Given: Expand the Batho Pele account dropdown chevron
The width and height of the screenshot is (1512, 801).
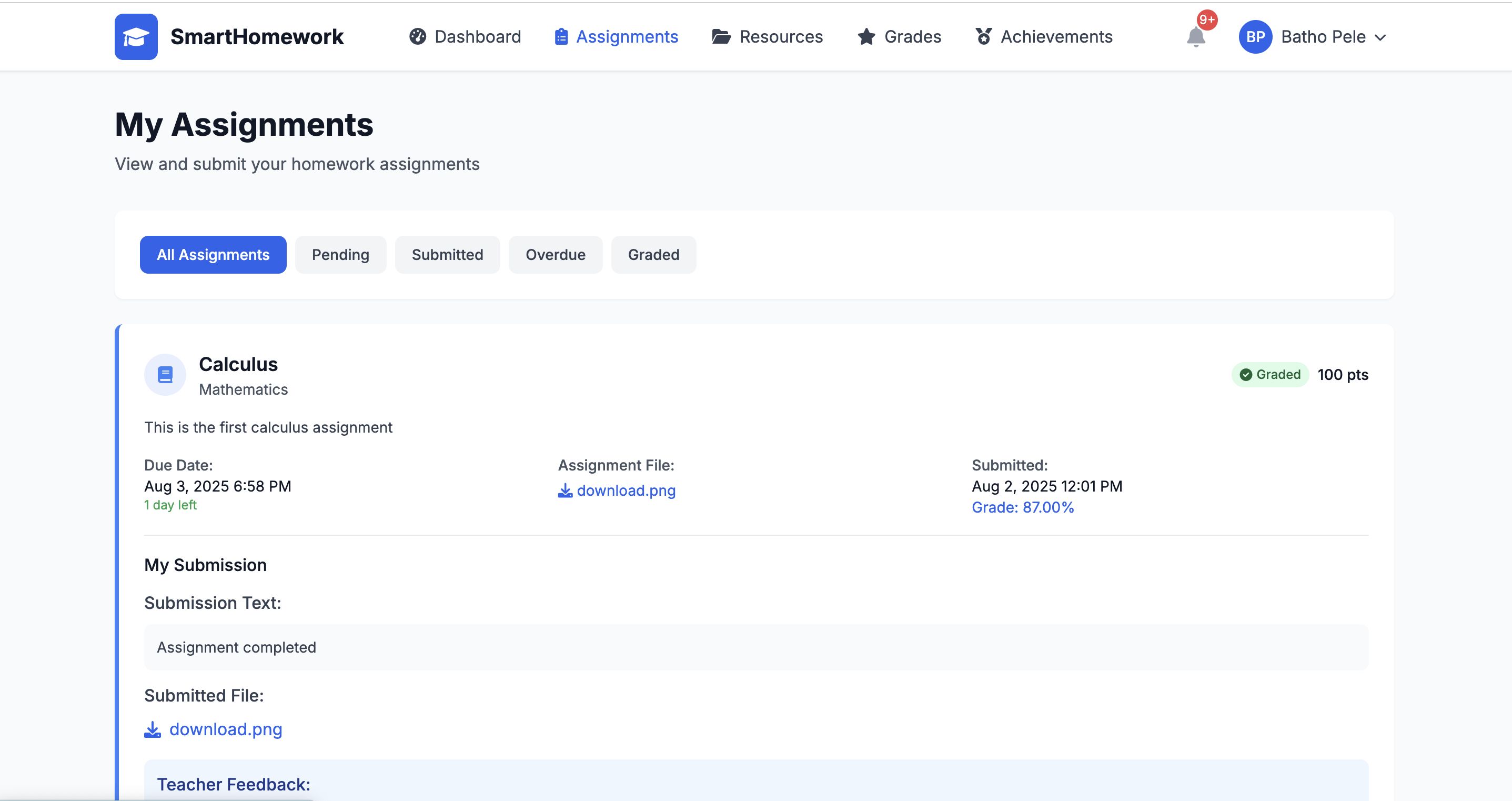Looking at the screenshot, I should point(1380,37).
